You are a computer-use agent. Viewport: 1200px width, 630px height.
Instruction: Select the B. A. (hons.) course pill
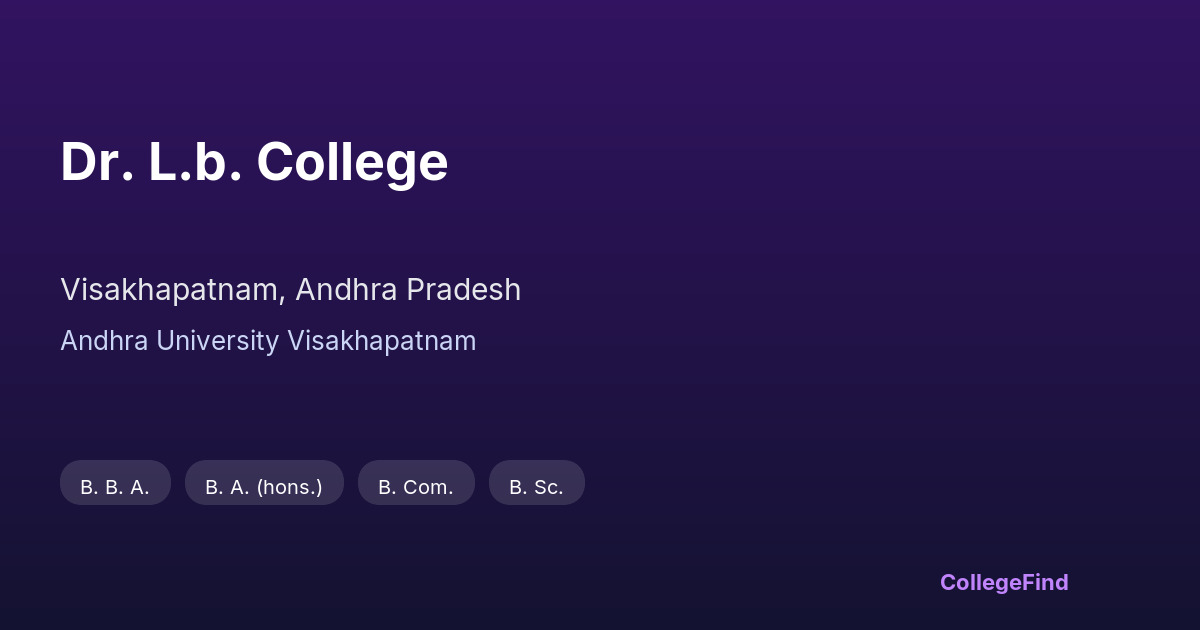(264, 483)
